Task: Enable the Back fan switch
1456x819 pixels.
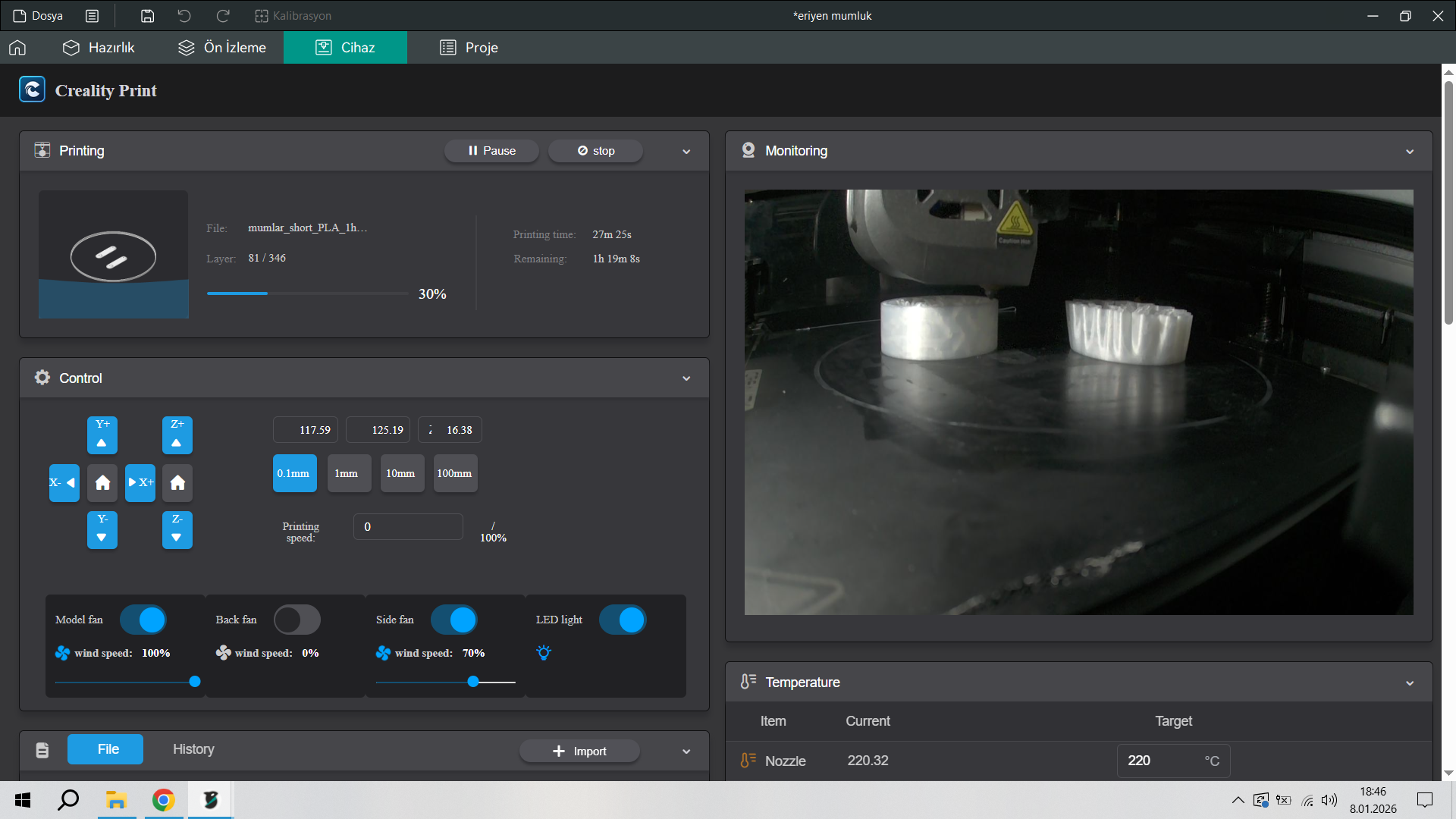Action: coord(297,620)
